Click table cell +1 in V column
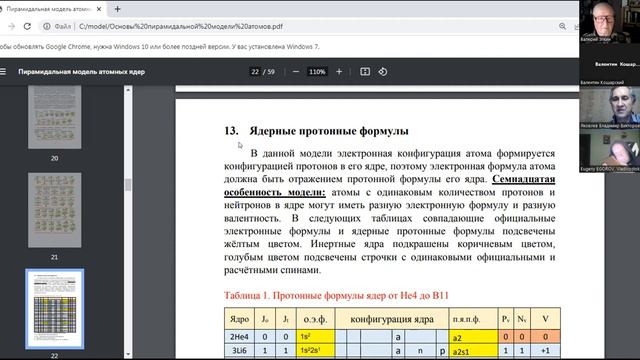 [x=545, y=351]
